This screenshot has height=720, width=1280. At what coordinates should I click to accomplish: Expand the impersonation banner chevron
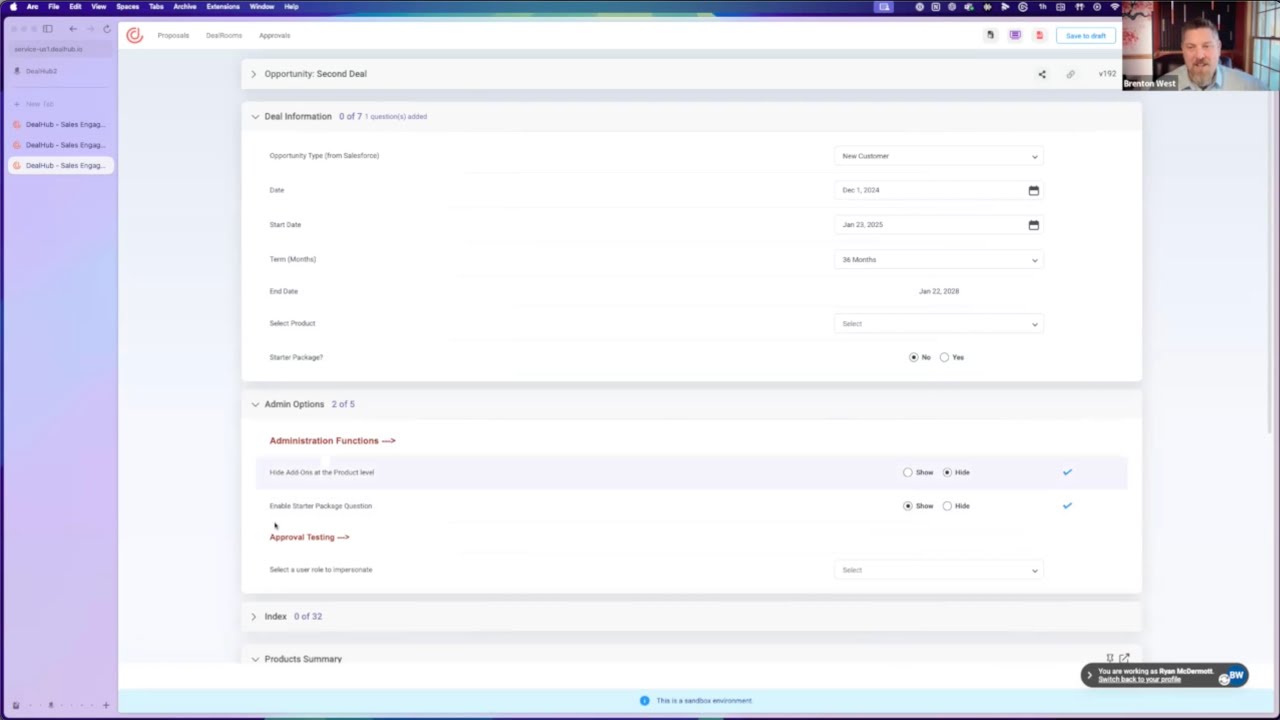click(x=1090, y=675)
